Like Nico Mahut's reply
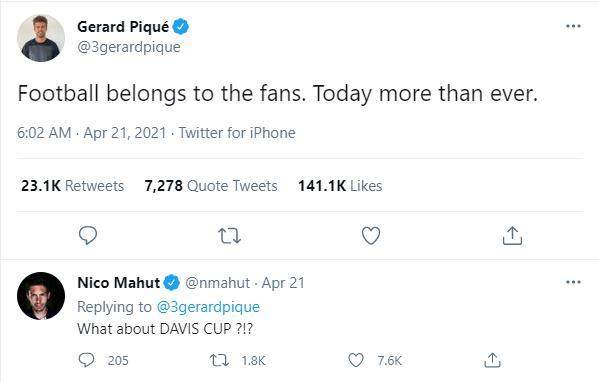This screenshot has height=382, width=599. tap(356, 360)
